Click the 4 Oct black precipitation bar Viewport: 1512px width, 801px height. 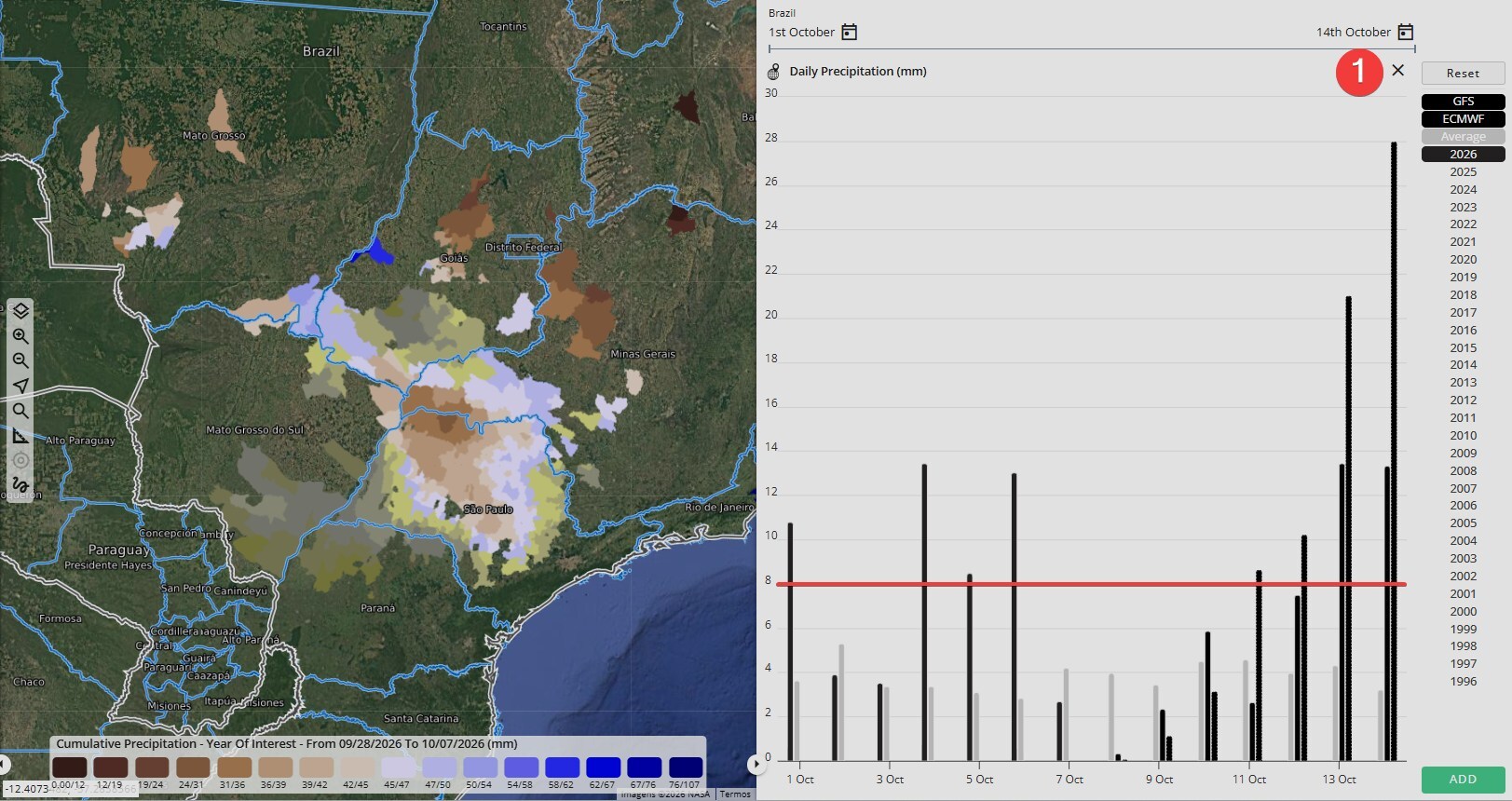(924, 613)
